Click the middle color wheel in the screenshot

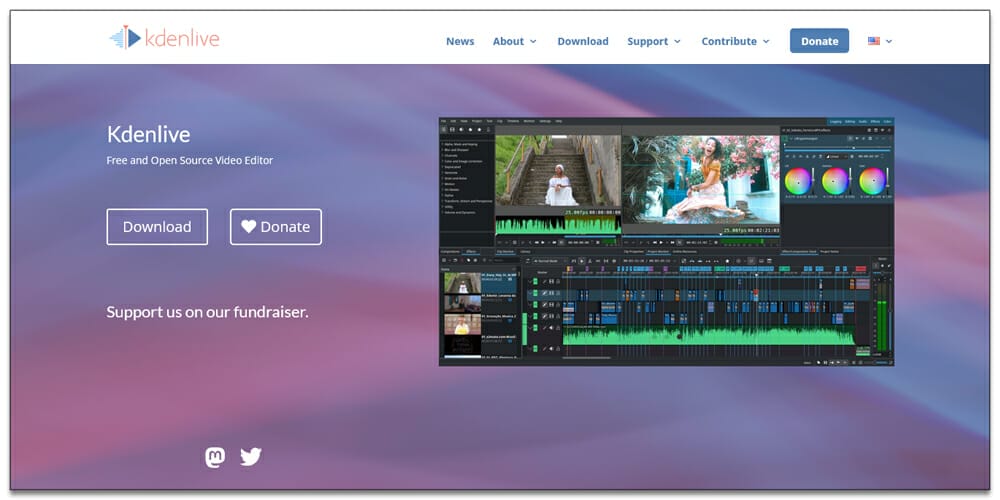(x=835, y=181)
